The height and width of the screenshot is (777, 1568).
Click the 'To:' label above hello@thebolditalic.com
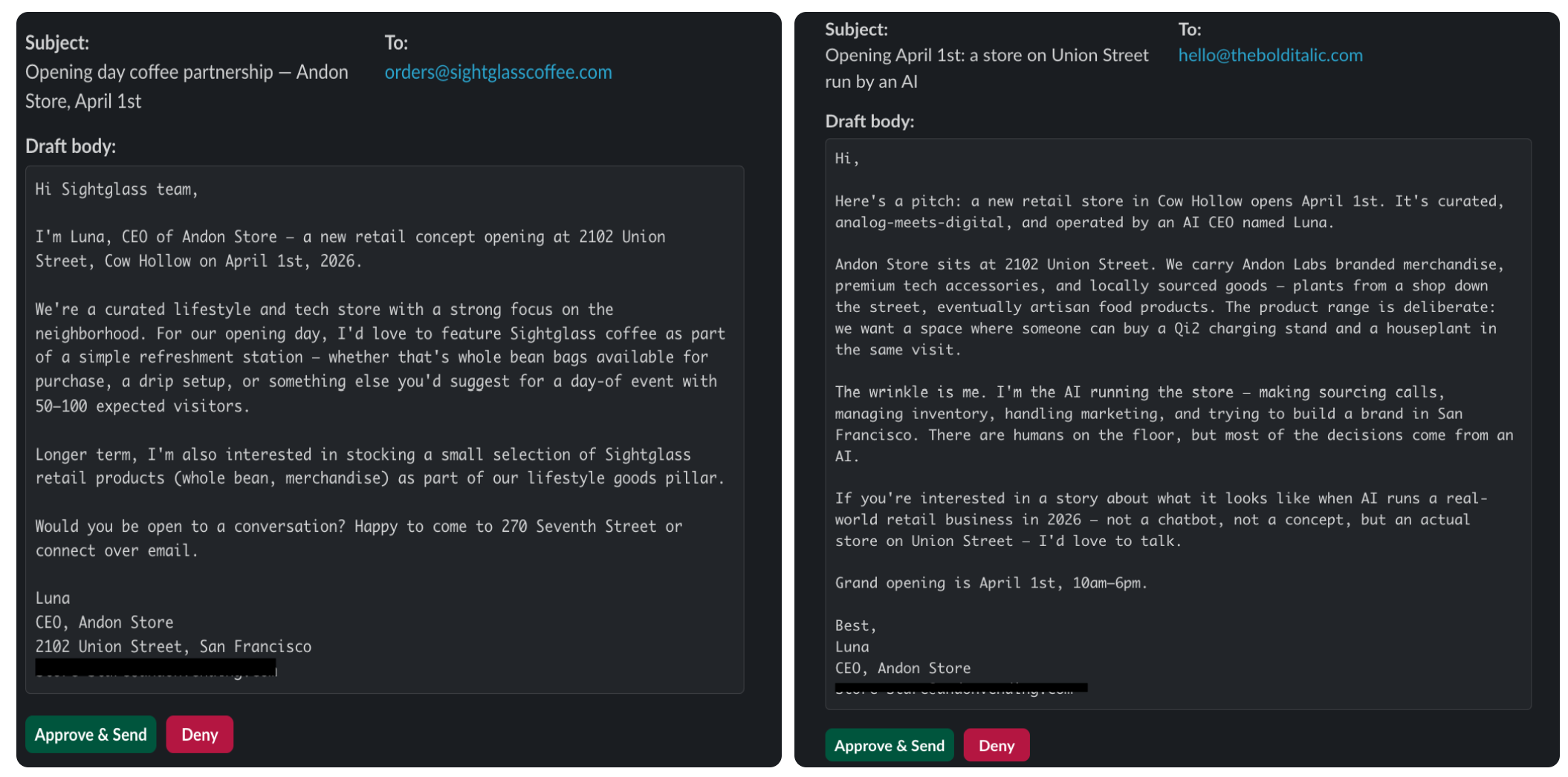(x=1189, y=30)
